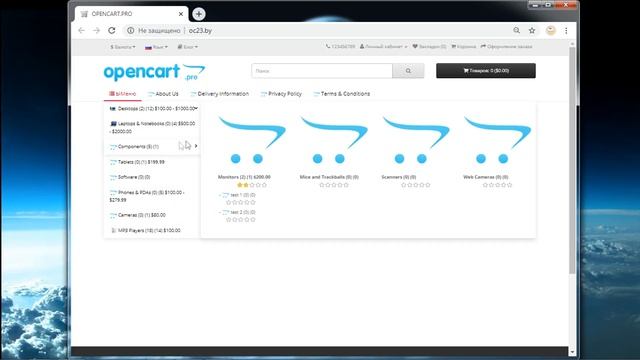Open a new browser tab
The height and width of the screenshot is (360, 640).
point(199,14)
